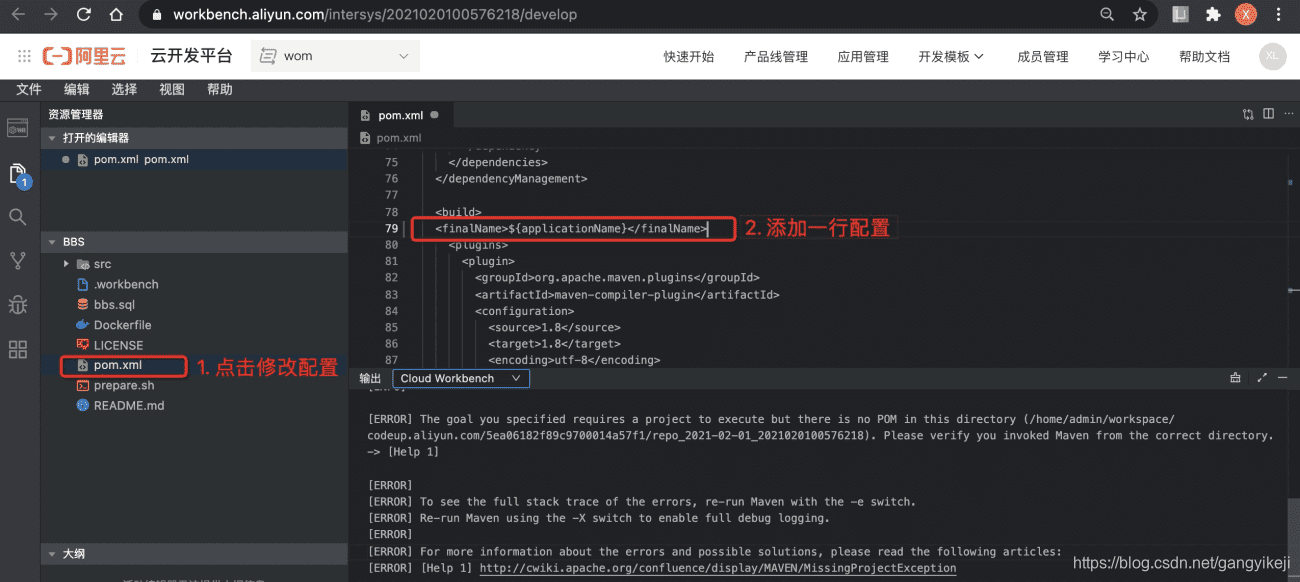Open the 选择 menu
The width and height of the screenshot is (1300, 582).
[124, 89]
